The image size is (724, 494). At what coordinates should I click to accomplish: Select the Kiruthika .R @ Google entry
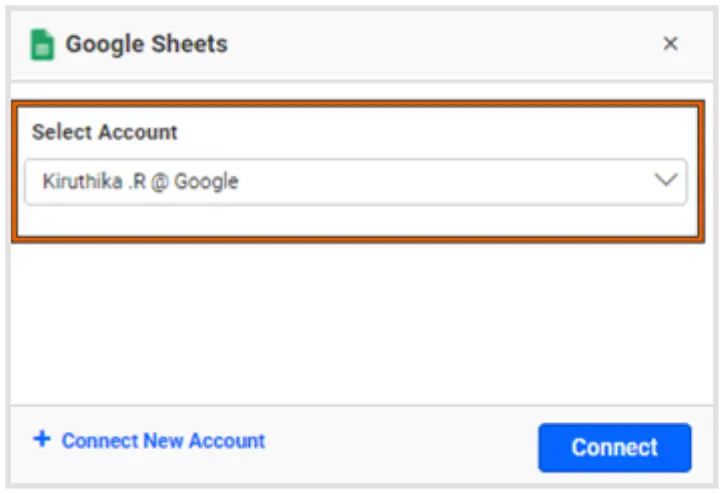(140, 182)
